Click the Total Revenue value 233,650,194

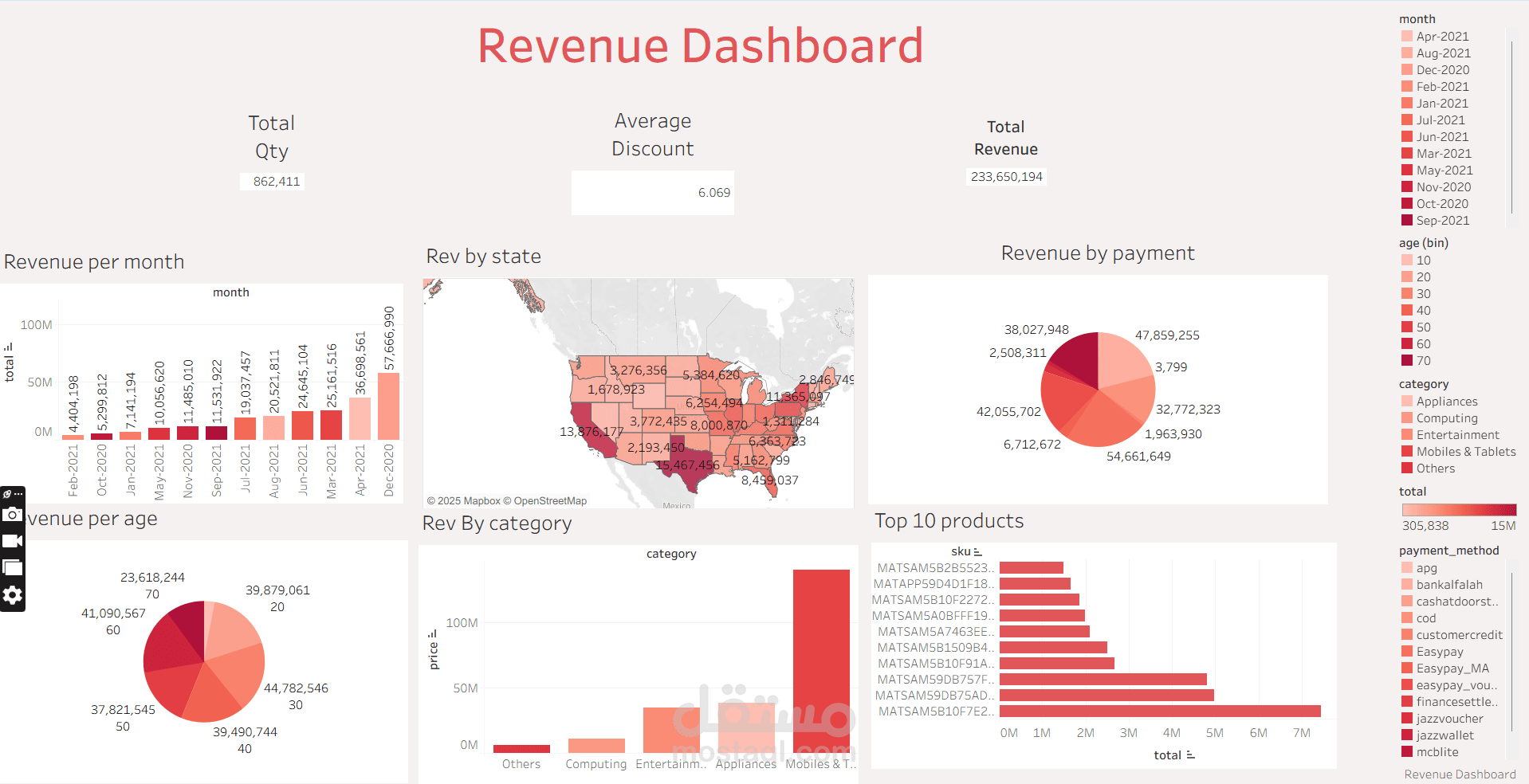(x=1005, y=176)
